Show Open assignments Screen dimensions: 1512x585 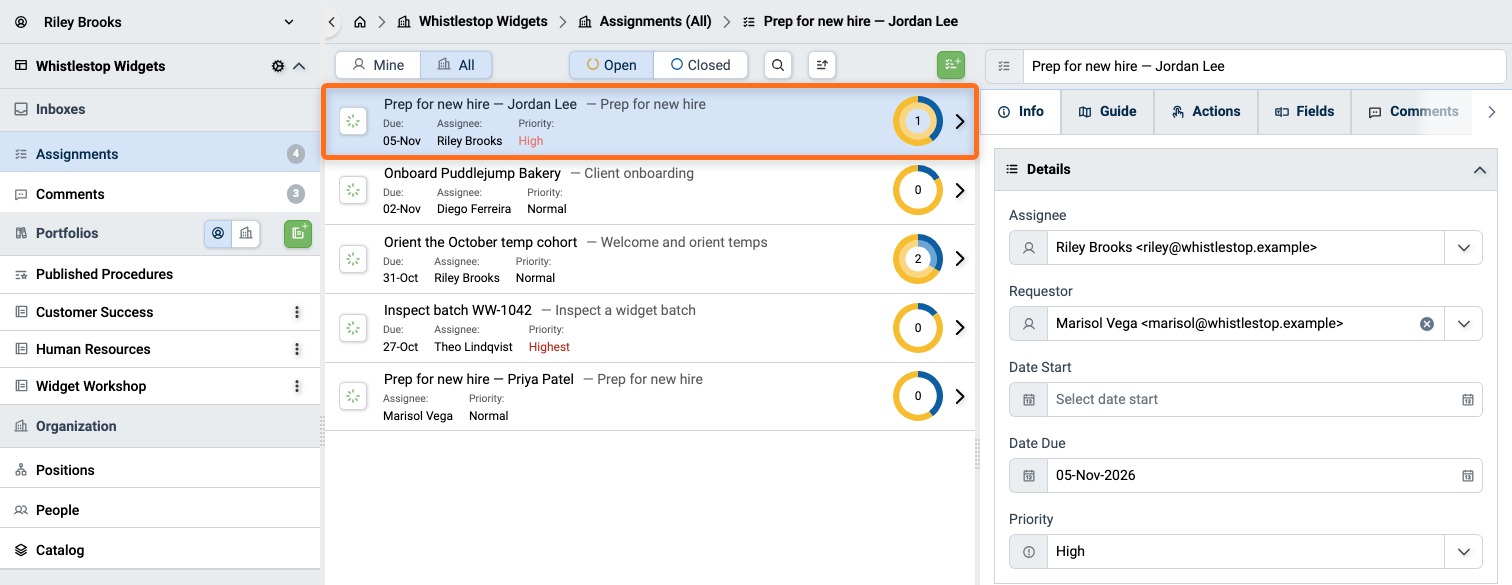611,65
